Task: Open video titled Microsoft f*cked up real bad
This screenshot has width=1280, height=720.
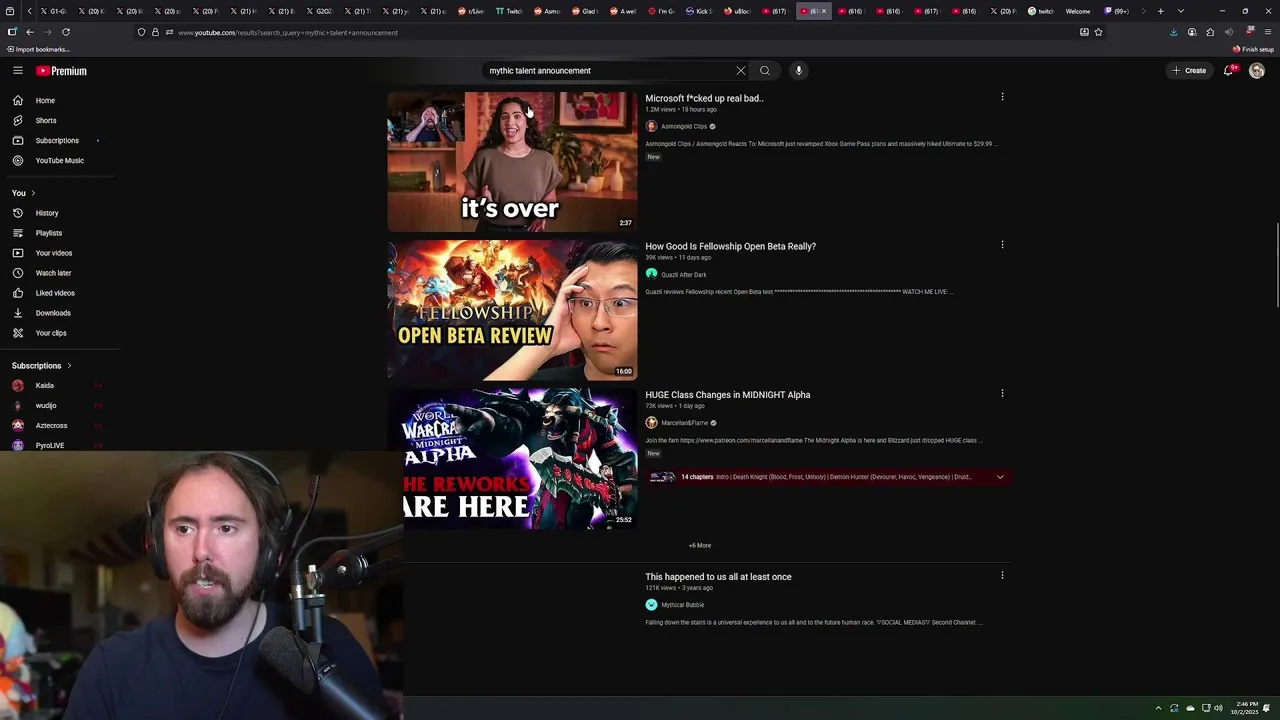Action: [x=704, y=98]
